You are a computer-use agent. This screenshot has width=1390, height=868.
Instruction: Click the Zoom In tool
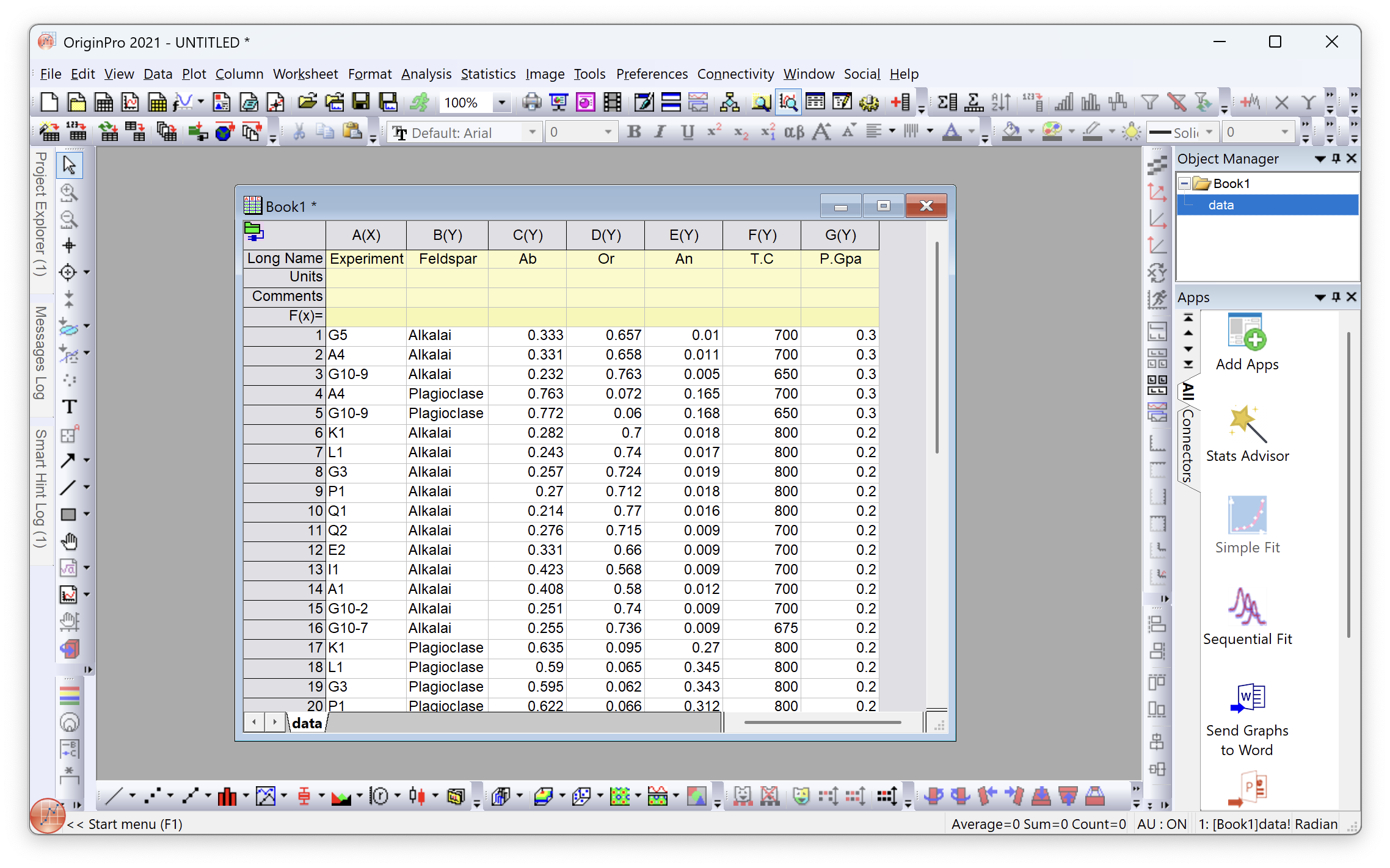(69, 193)
